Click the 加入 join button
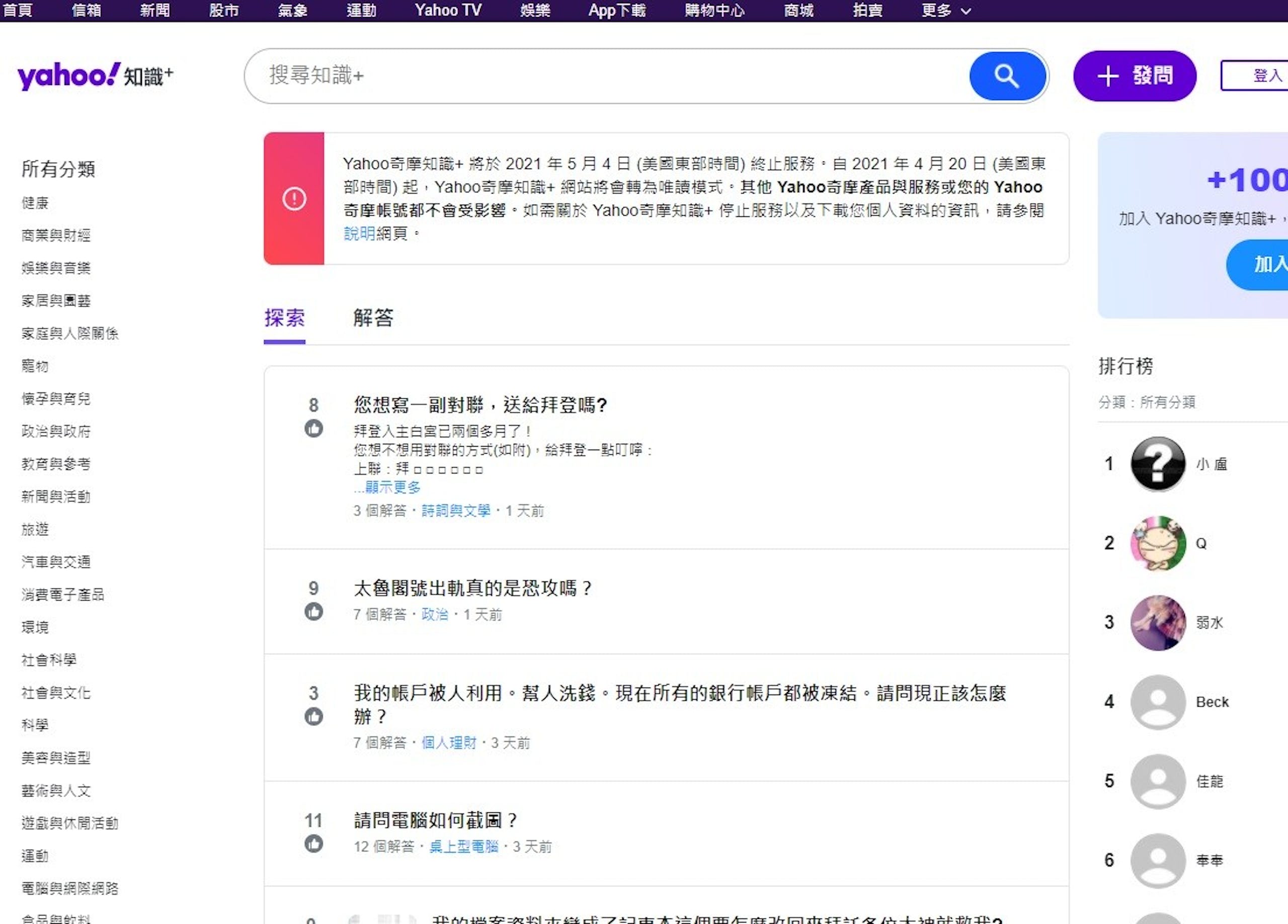1288x924 pixels. pyautogui.click(x=1258, y=265)
